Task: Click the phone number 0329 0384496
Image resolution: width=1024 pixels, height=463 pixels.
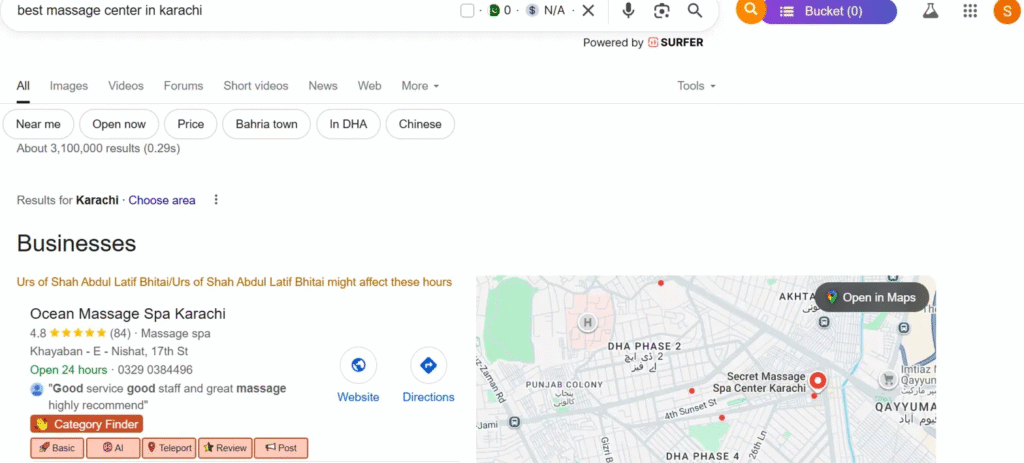Action: (x=155, y=370)
